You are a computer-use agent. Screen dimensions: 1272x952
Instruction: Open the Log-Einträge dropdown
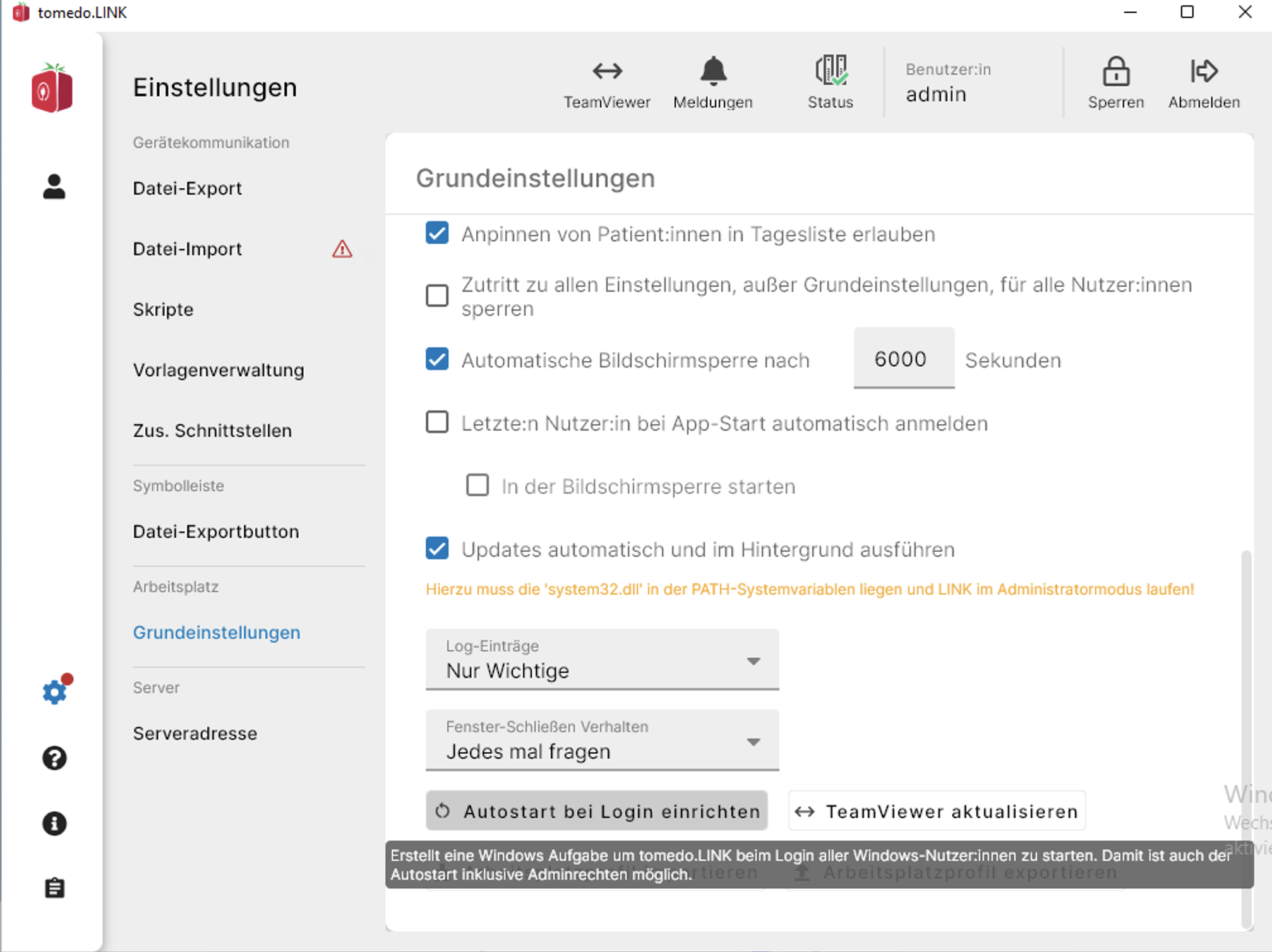602,659
